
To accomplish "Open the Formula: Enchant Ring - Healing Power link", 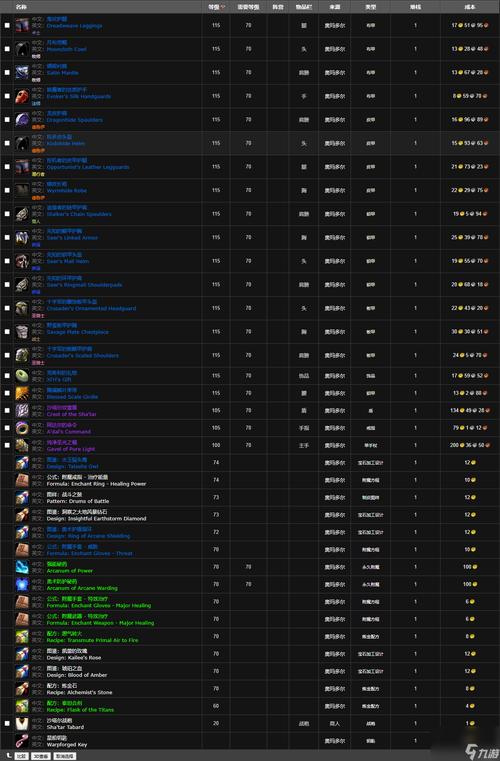I will [x=96, y=484].
